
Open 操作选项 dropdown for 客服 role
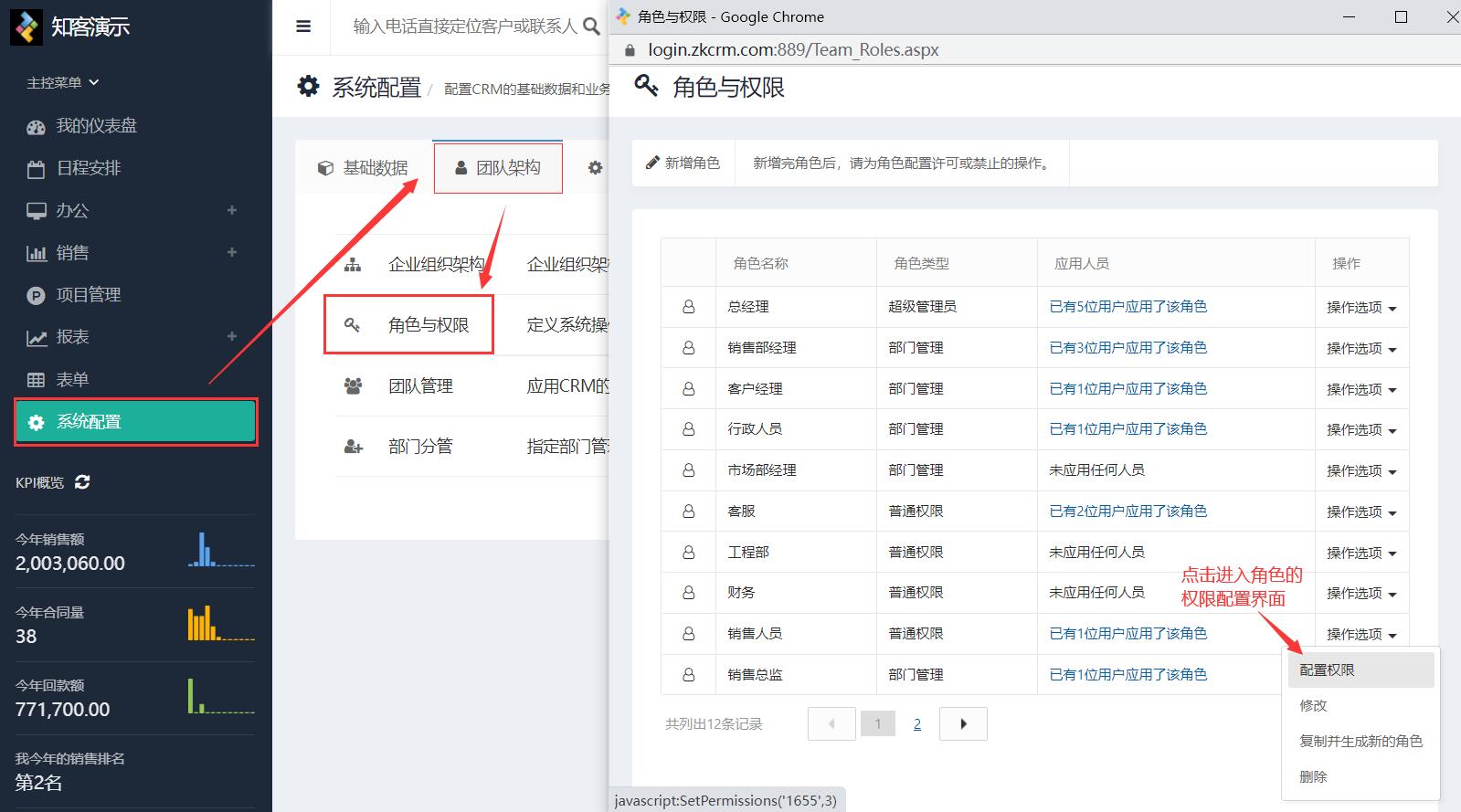pos(1360,512)
